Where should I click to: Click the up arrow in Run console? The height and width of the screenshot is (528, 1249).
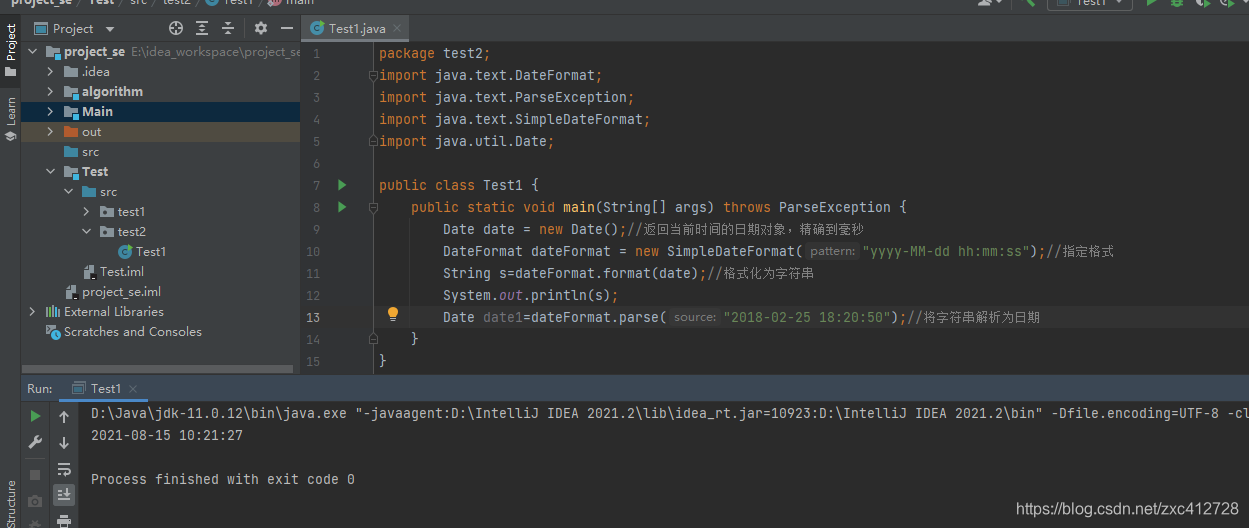pos(64,416)
